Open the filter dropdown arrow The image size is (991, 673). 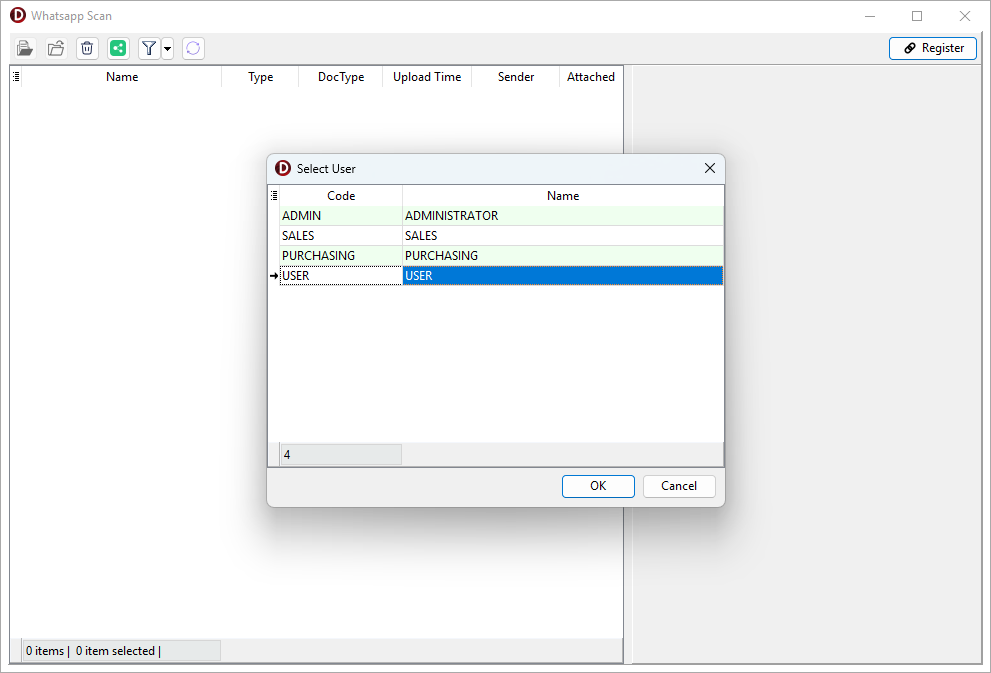[x=167, y=48]
